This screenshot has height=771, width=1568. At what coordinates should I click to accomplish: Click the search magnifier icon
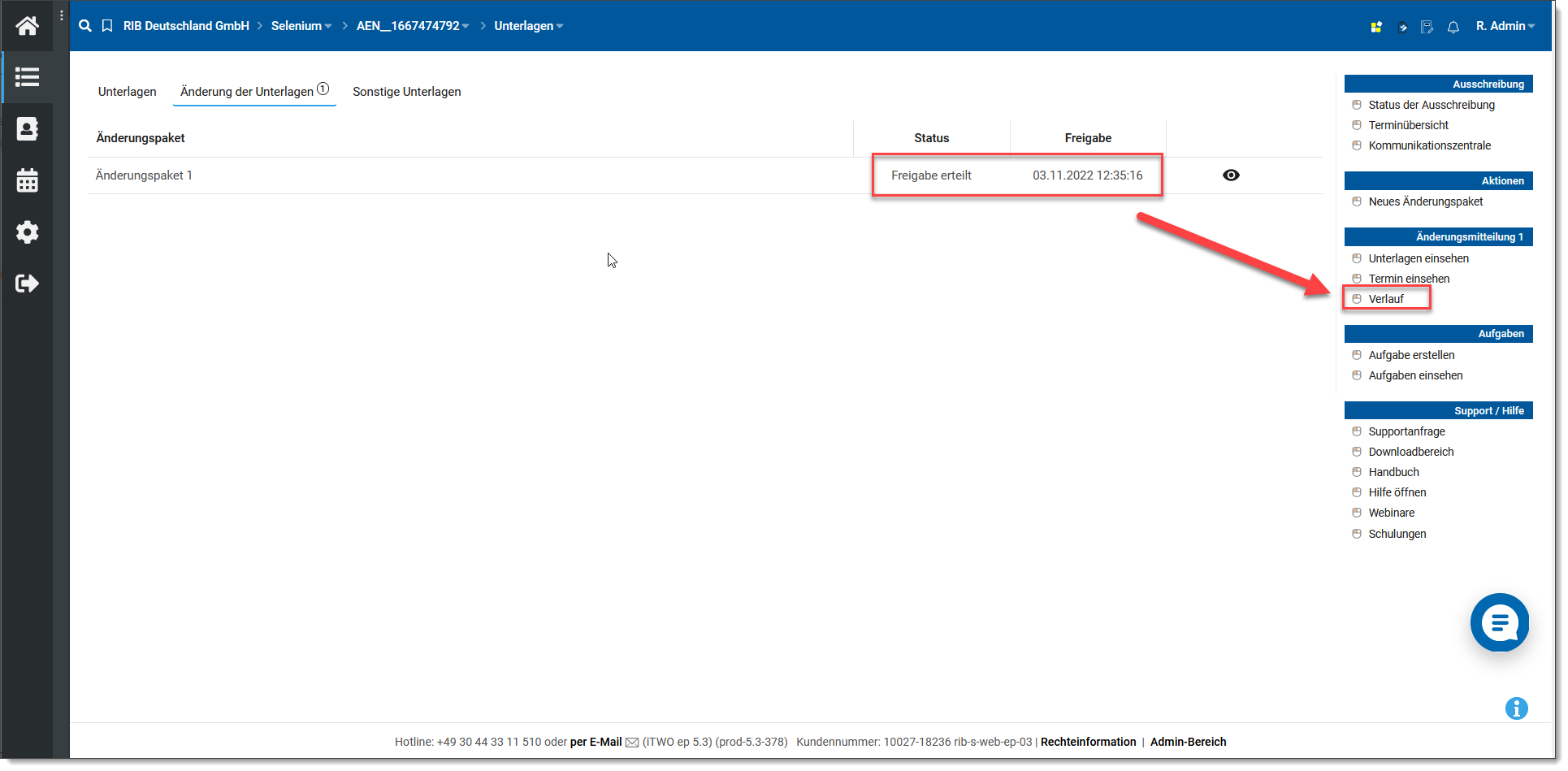85,26
